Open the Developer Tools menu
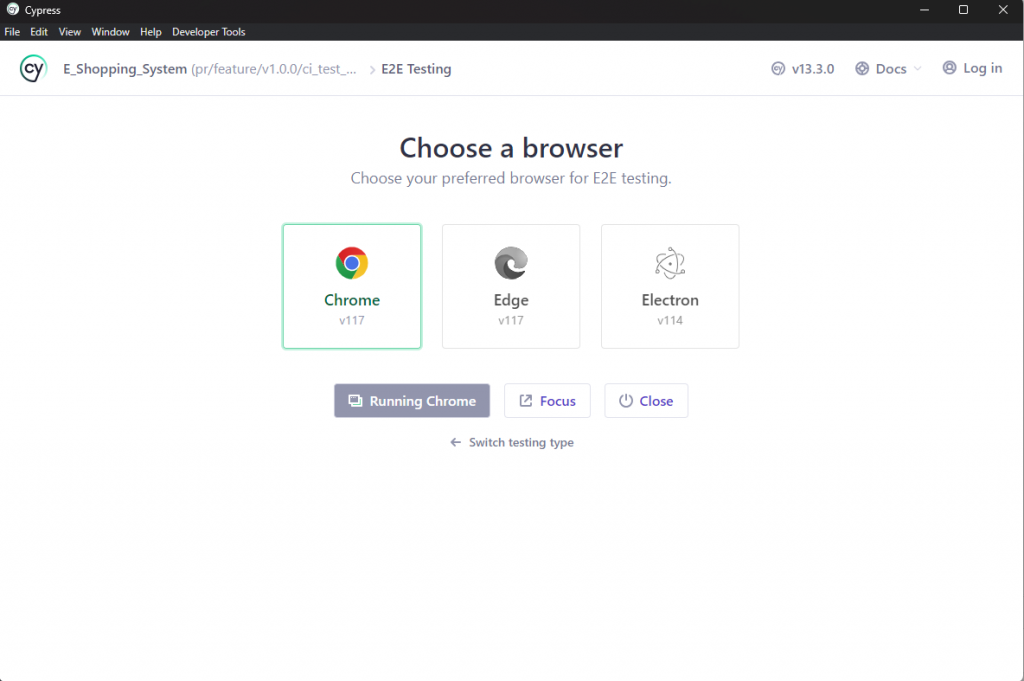The image size is (1024, 681). [208, 32]
